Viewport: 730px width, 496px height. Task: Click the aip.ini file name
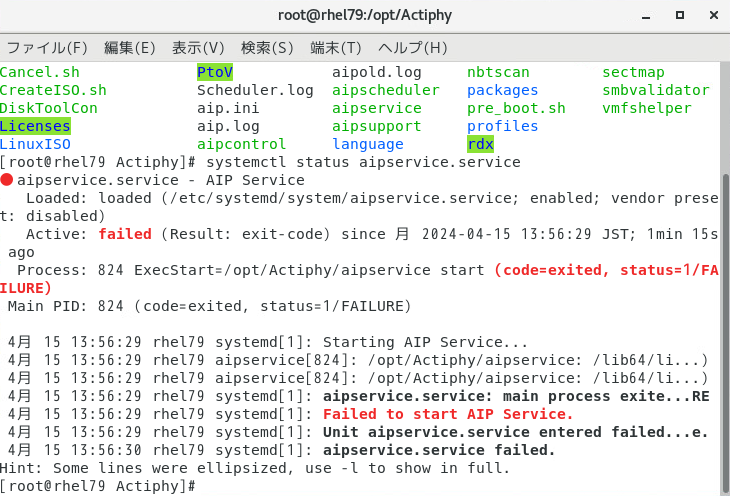tap(228, 108)
